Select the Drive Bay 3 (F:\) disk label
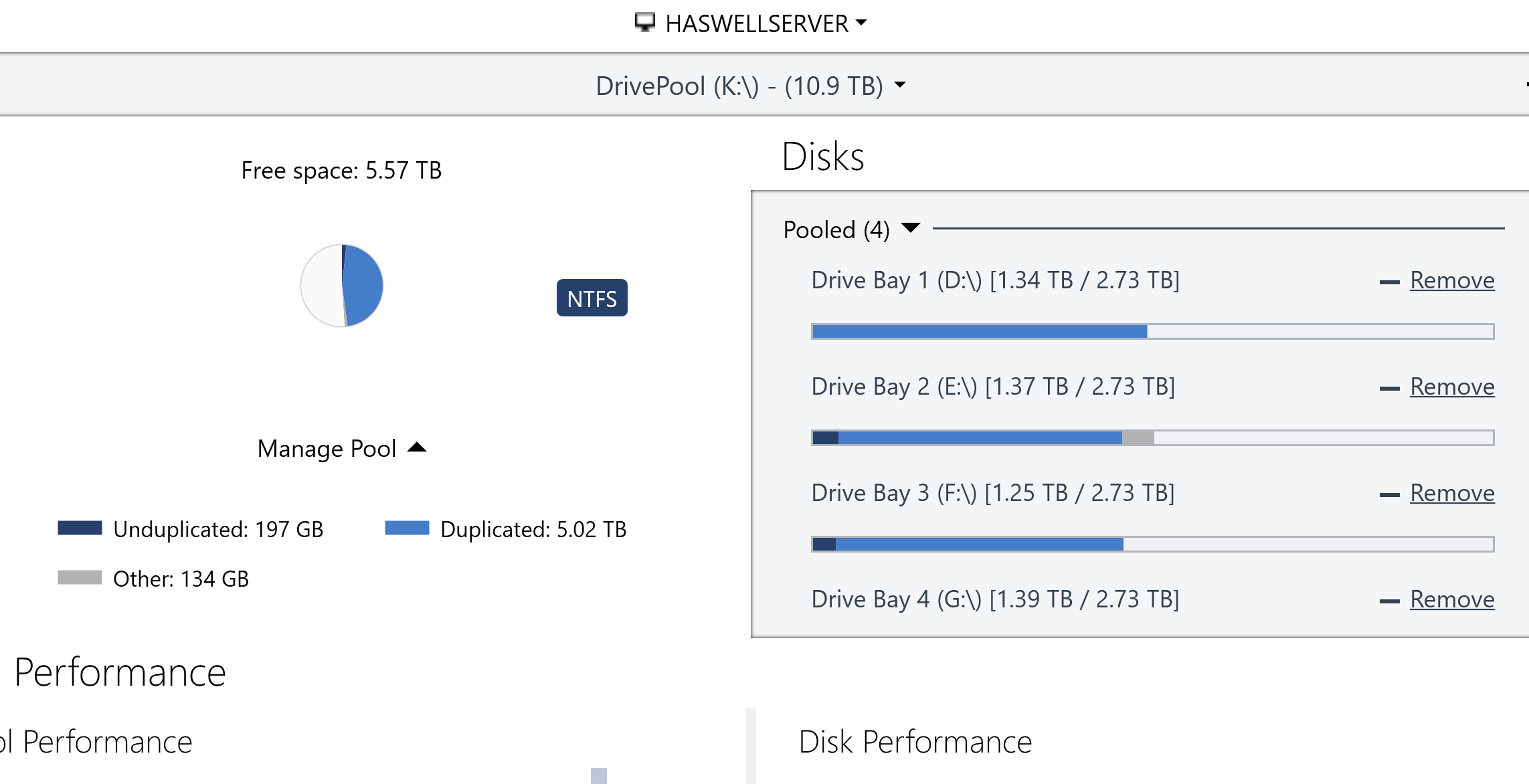1529x784 pixels. (993, 493)
